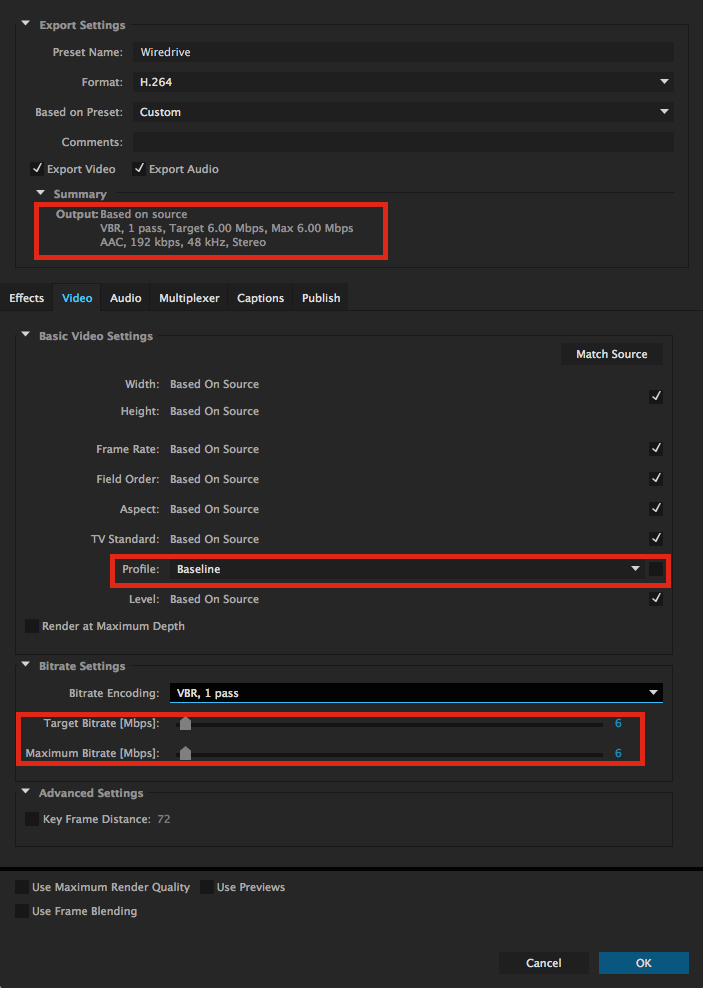The image size is (703, 988).
Task: Collapse the Bitrate Settings section
Action: click(24, 665)
